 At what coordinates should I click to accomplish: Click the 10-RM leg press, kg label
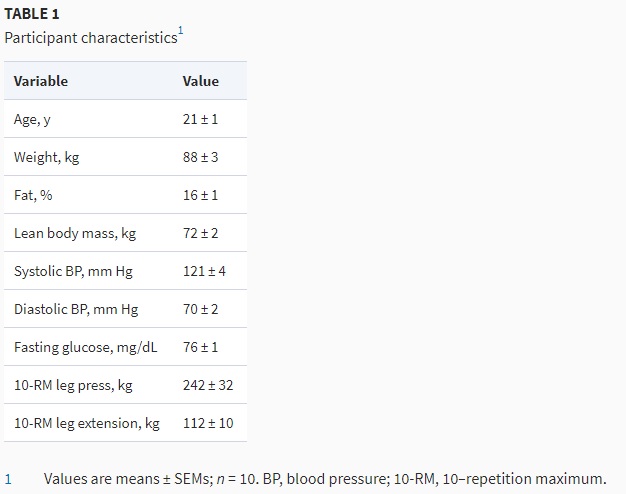pos(73,385)
